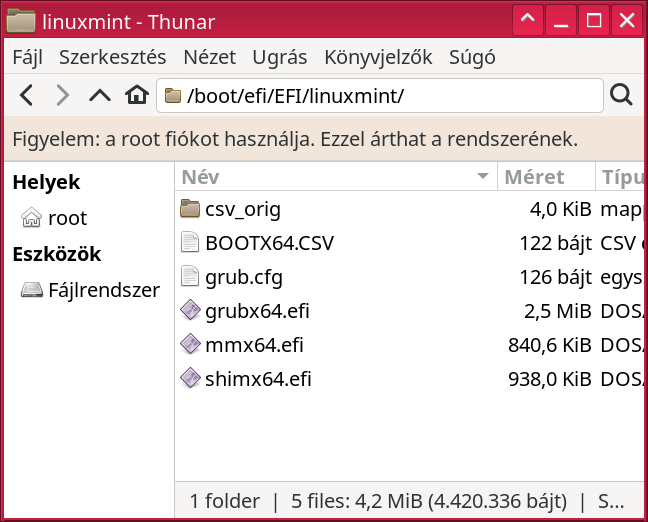Select the mmx64.efi file name

254,345
